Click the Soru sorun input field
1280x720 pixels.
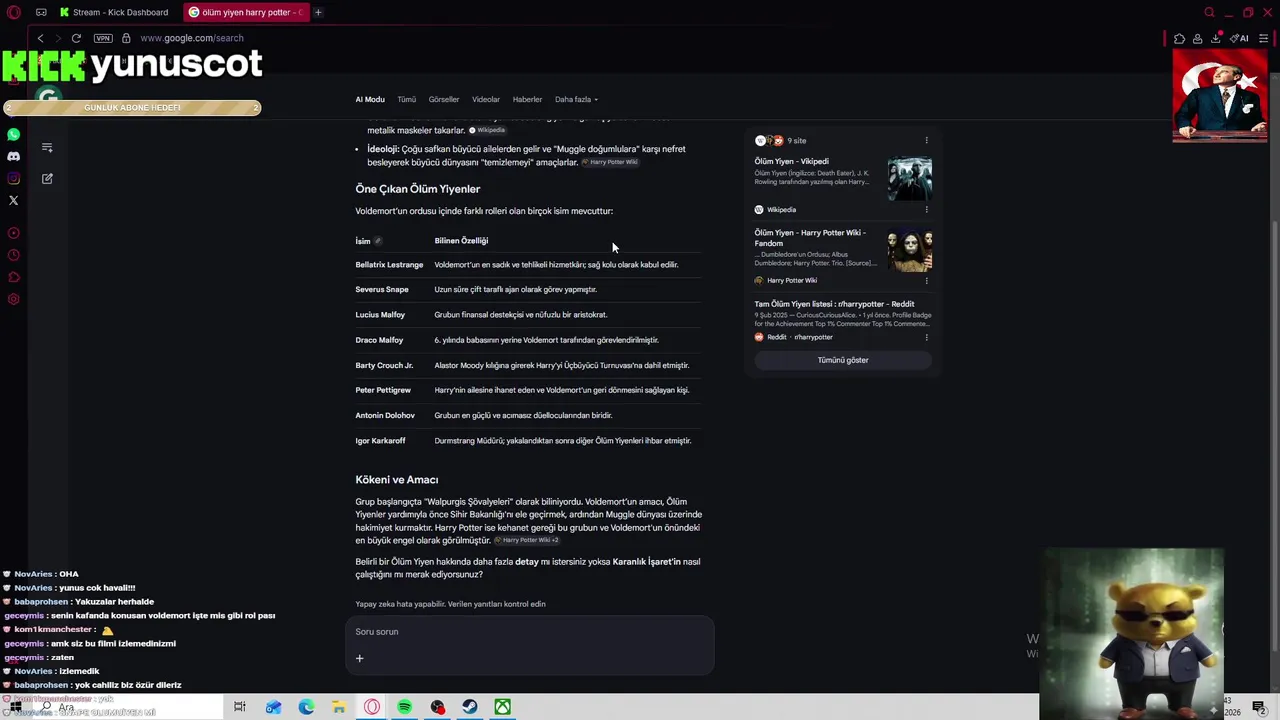529,632
